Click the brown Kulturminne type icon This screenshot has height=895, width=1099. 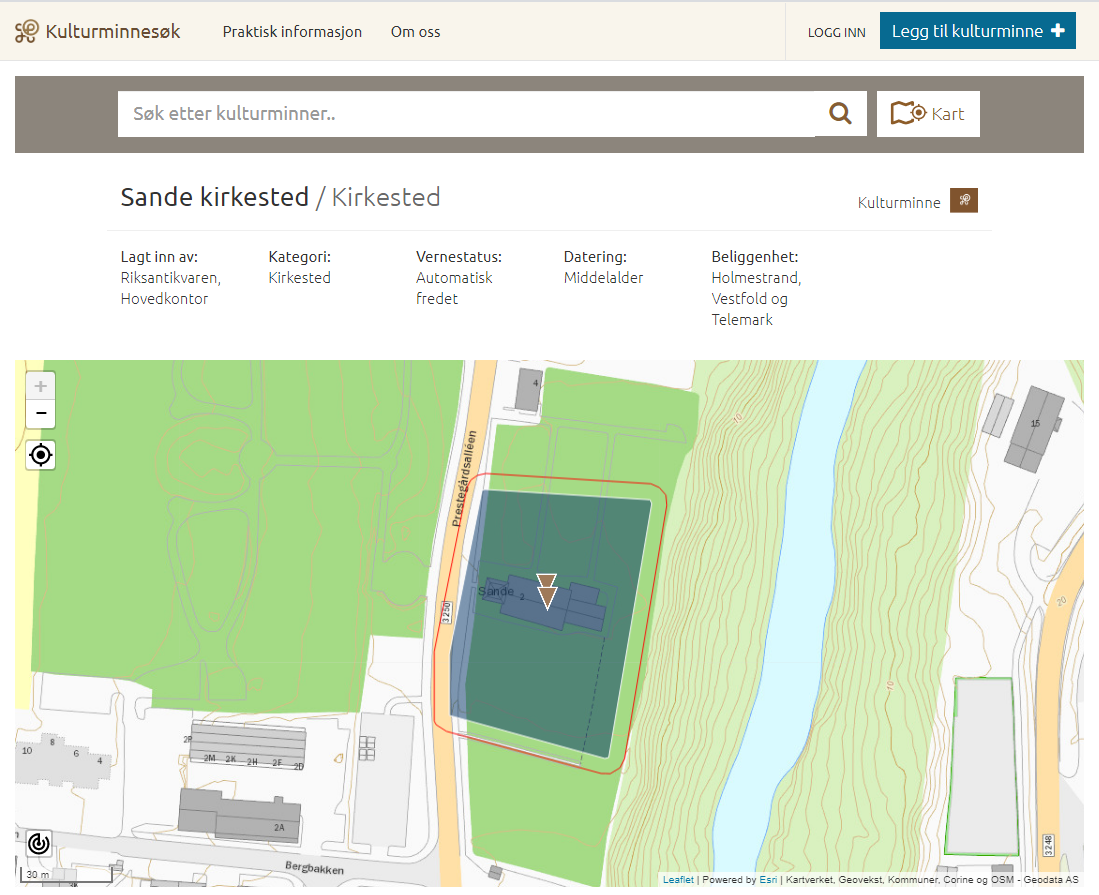pos(963,201)
